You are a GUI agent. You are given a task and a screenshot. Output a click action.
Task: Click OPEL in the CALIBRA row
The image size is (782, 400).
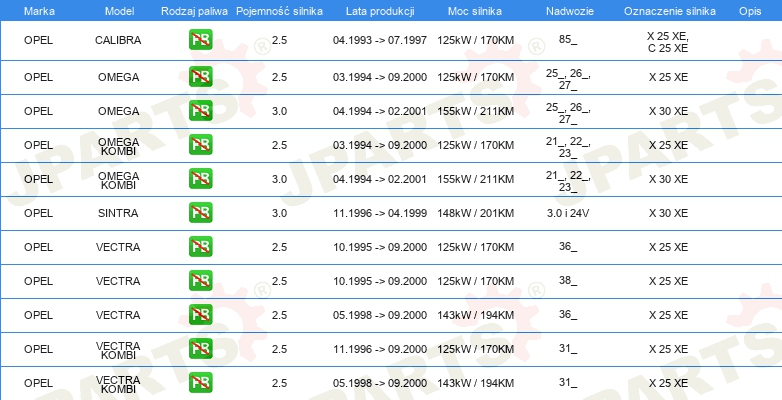38,40
